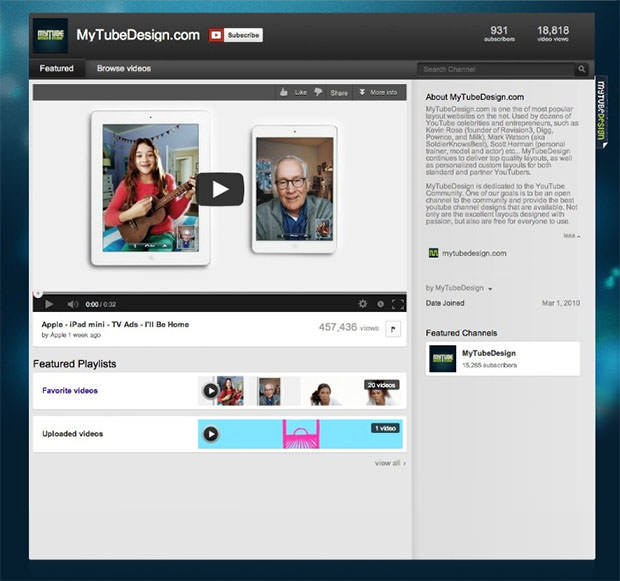Expand More info on the video

[x=378, y=92]
